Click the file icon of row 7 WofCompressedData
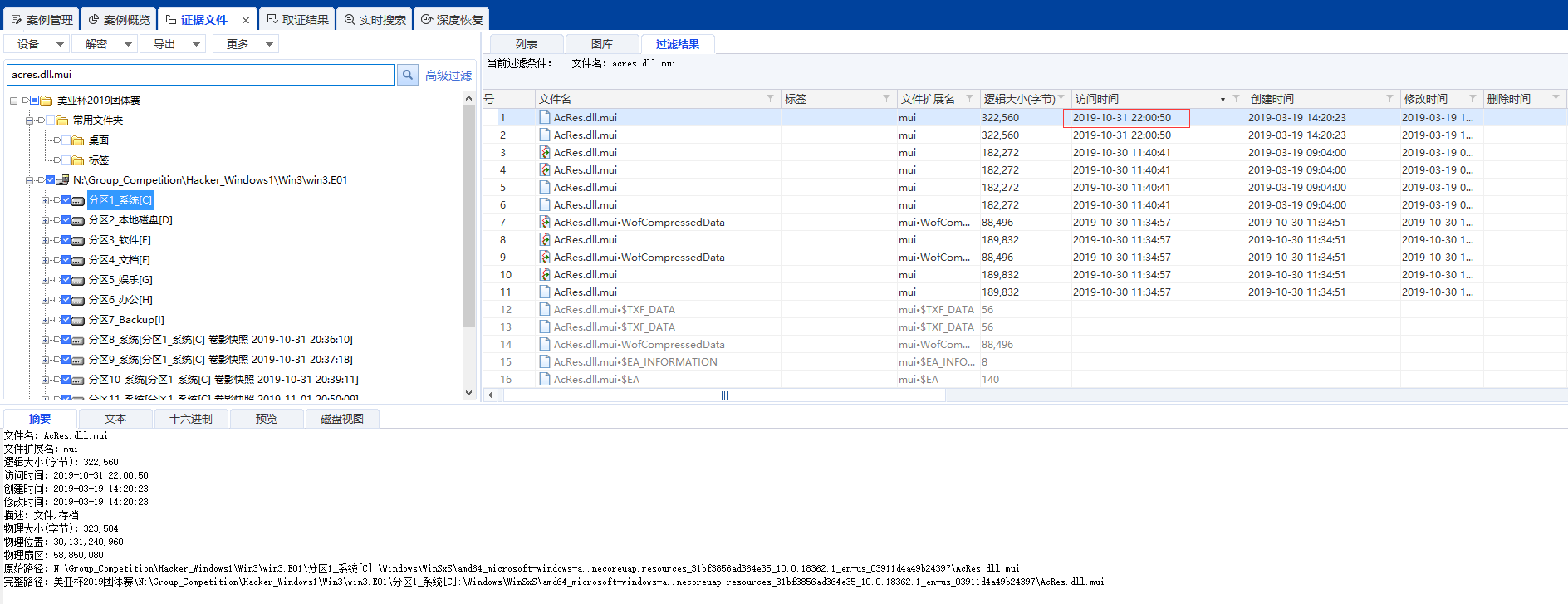Viewport: 1568px width, 604px height. [545, 222]
